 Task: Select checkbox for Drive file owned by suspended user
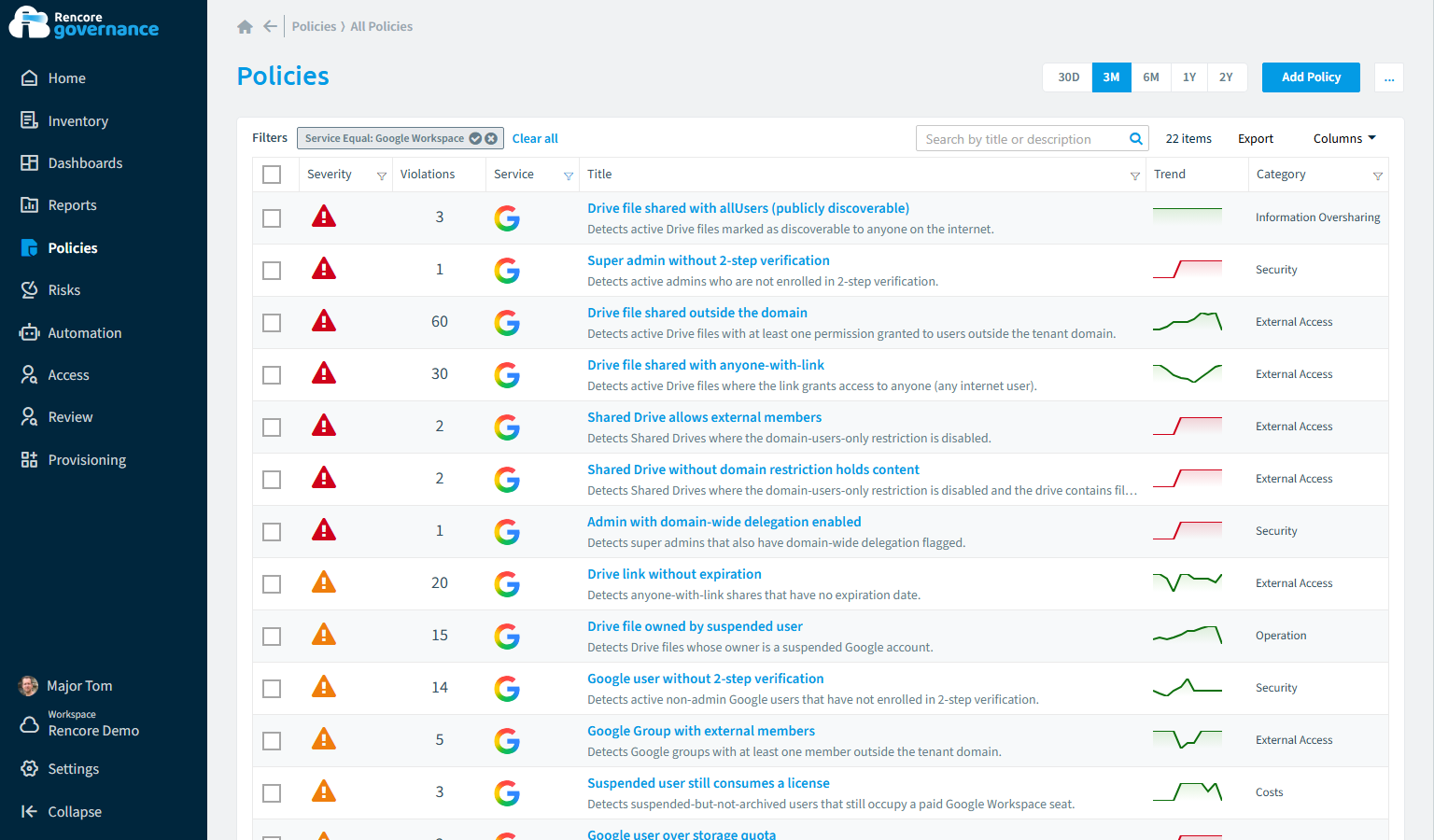pos(272,637)
